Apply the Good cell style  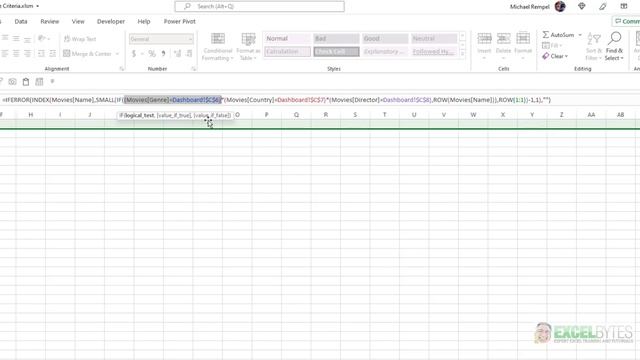[x=385, y=38]
